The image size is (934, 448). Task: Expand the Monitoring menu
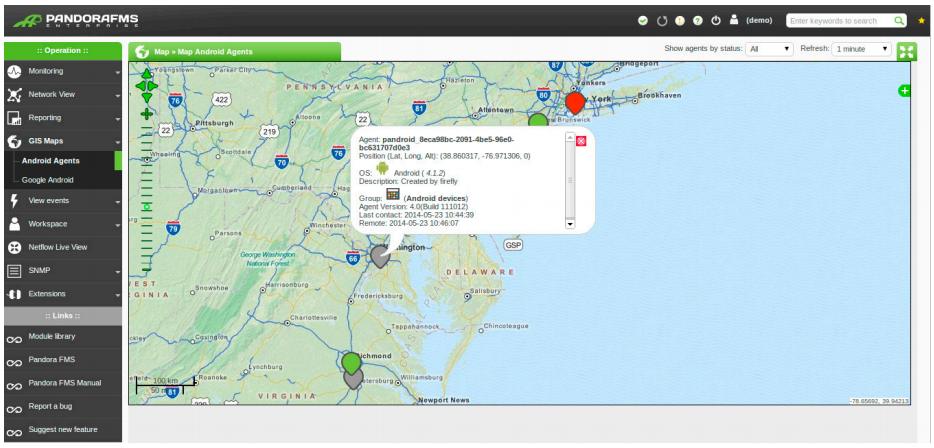(63, 71)
